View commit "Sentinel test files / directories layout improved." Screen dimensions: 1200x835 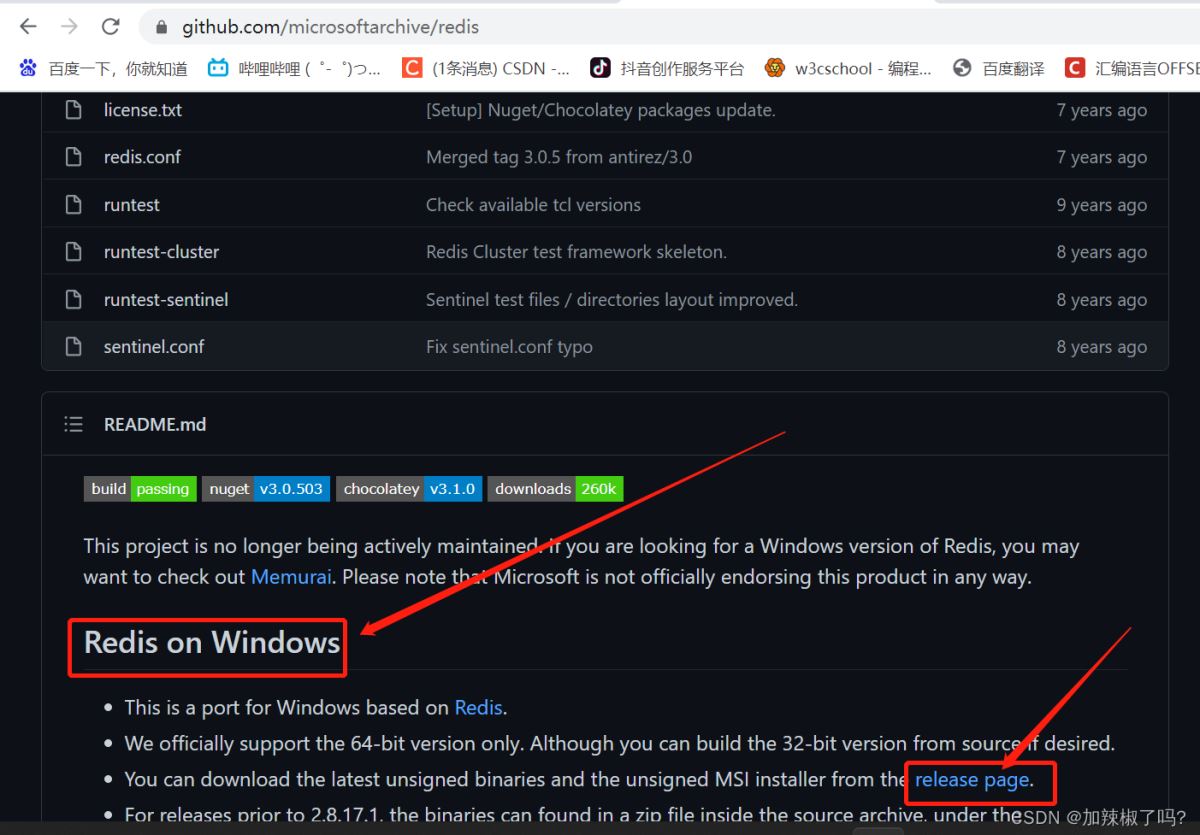click(612, 300)
